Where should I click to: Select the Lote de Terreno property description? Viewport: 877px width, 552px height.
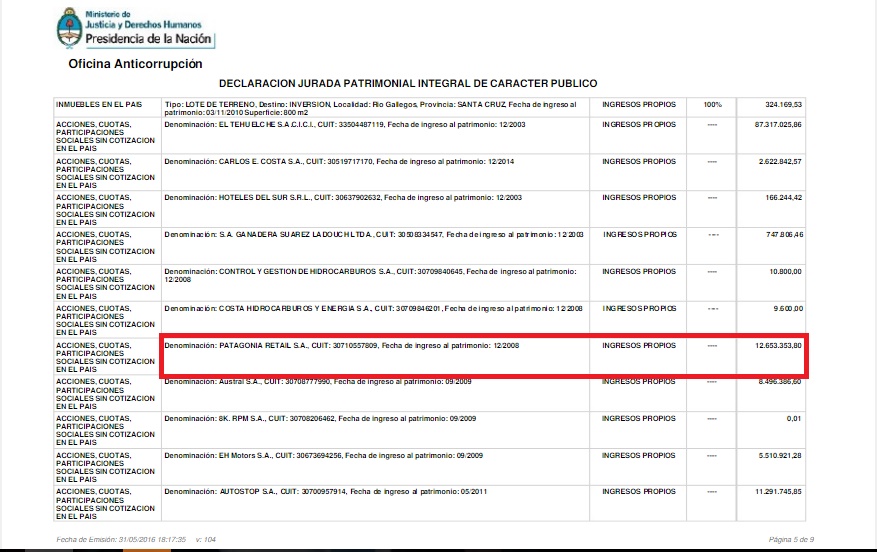372,108
